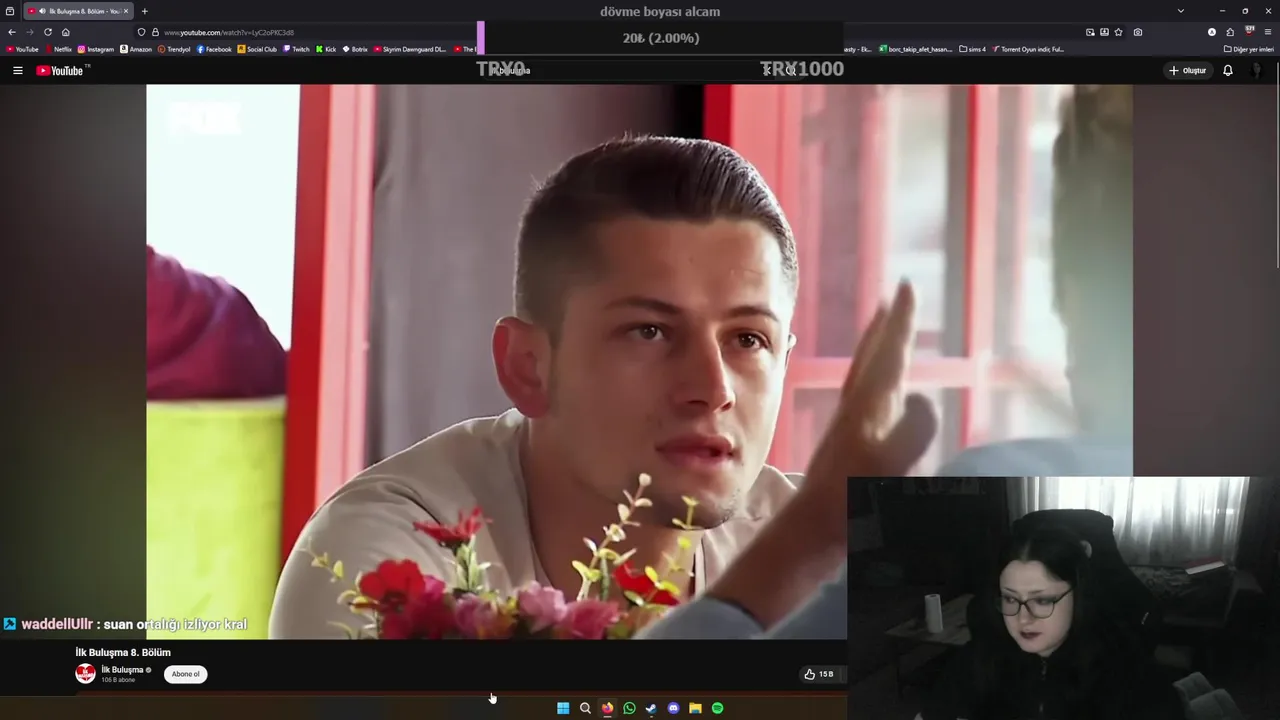Image resolution: width=1280 pixels, height=720 pixels.
Task: Click the padlock site info icon
Action: tap(155, 32)
